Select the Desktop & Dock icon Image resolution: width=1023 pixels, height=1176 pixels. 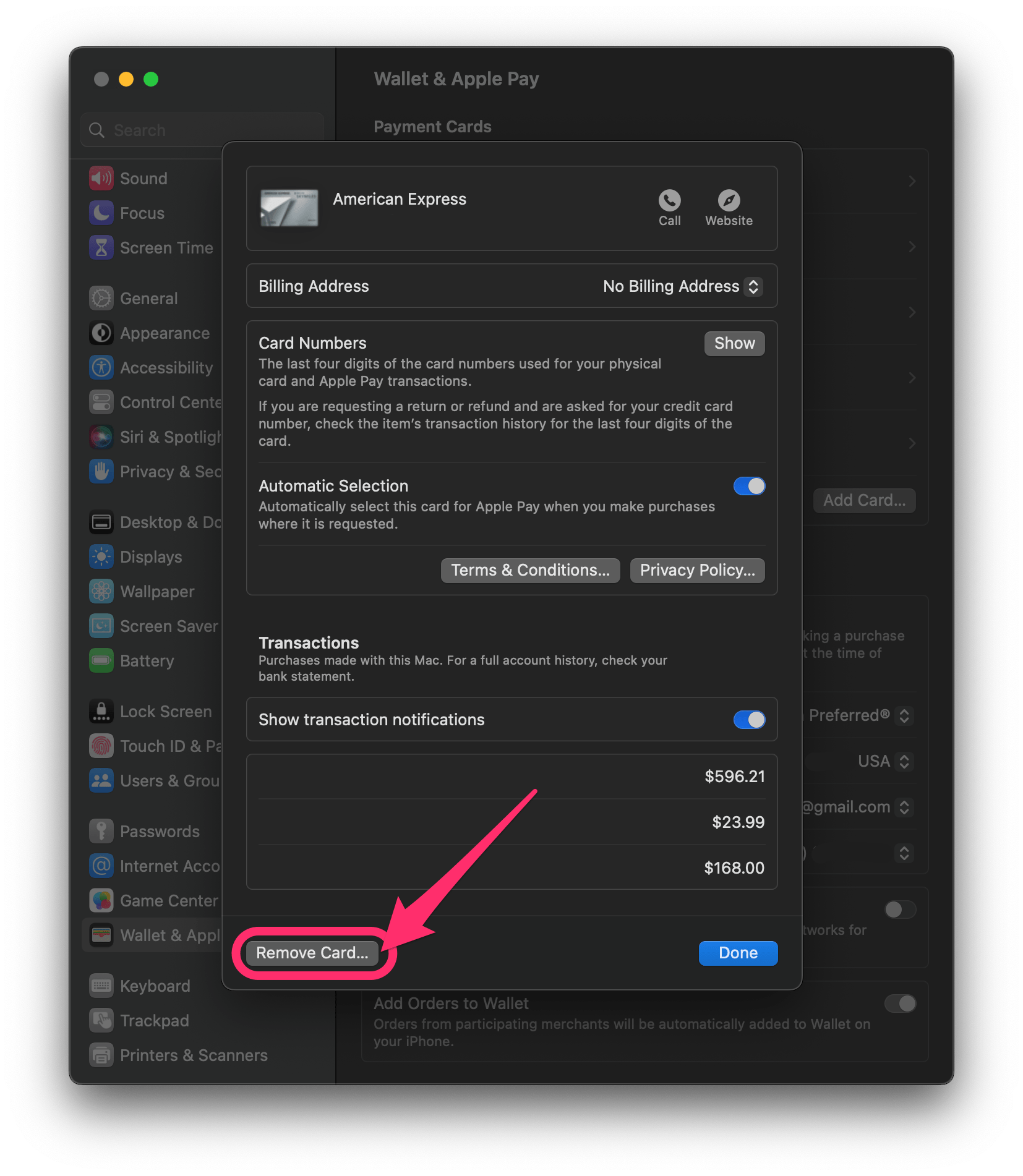(x=101, y=522)
